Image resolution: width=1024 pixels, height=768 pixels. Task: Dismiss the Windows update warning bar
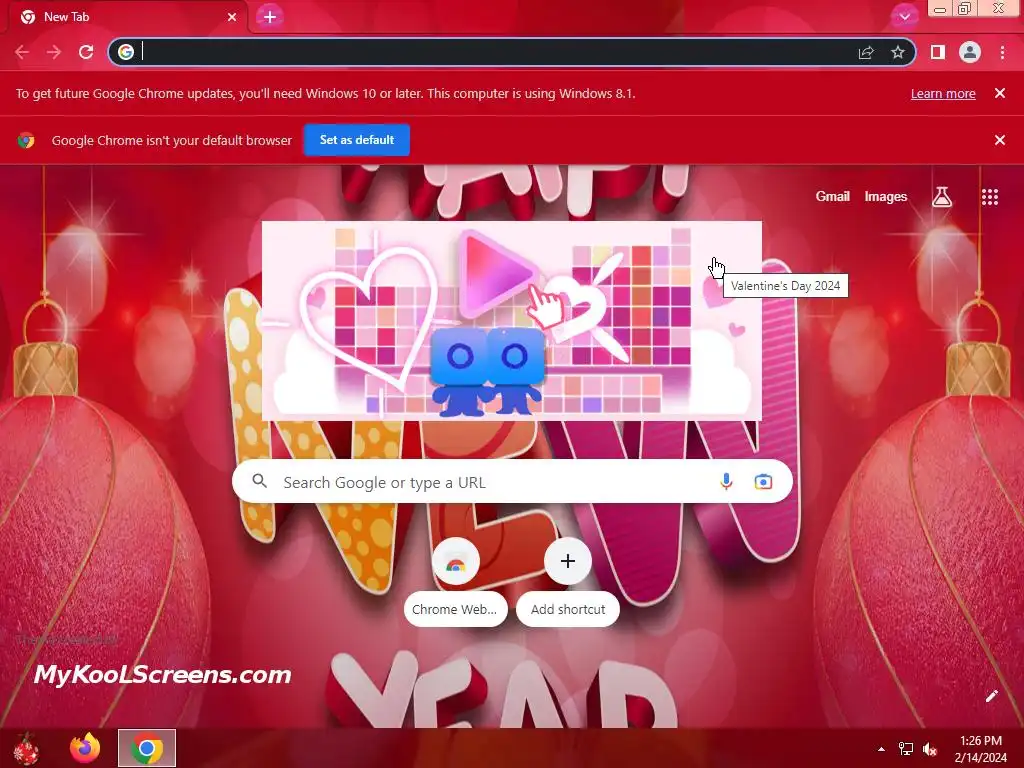[x=1000, y=93]
